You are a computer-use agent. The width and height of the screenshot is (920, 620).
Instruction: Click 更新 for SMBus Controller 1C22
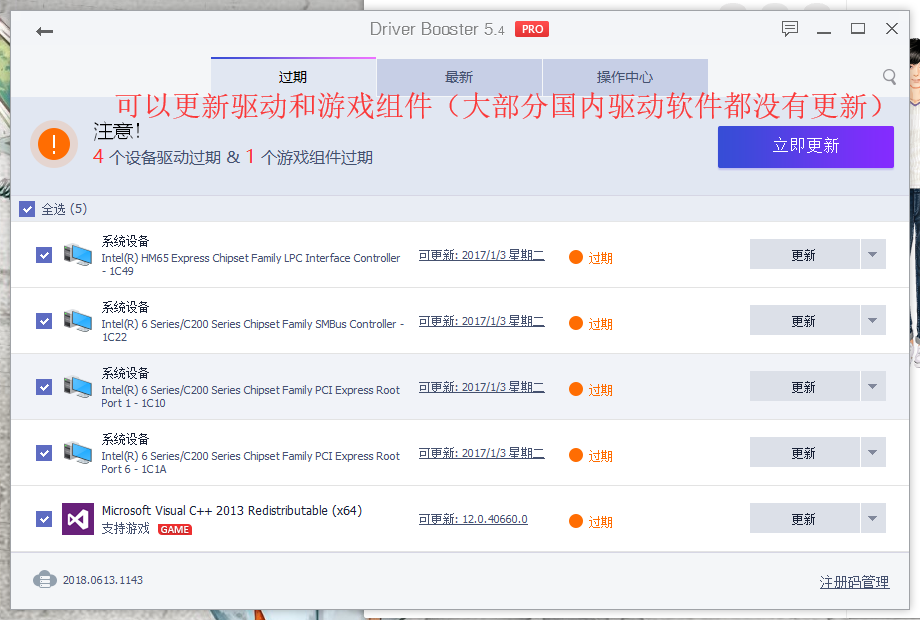(x=804, y=320)
